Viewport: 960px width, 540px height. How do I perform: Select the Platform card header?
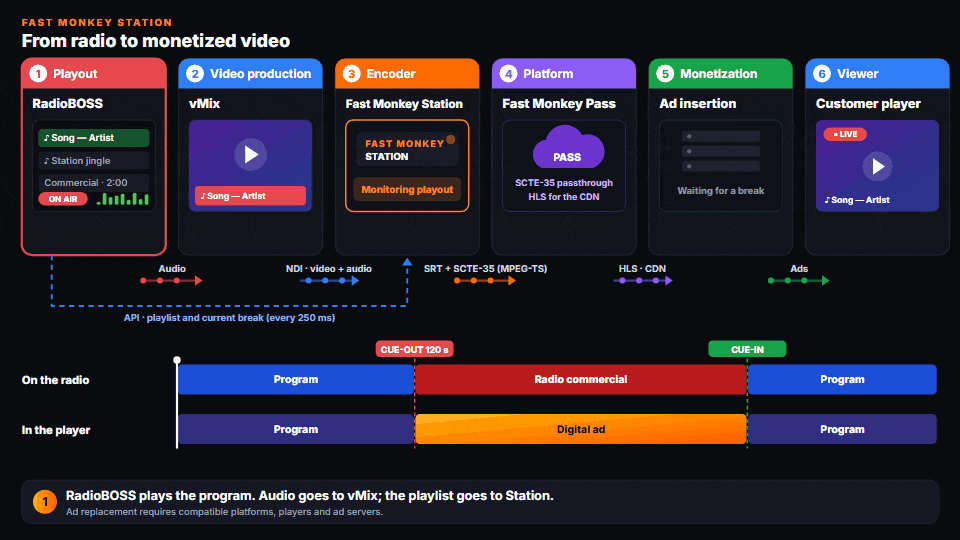click(x=564, y=73)
